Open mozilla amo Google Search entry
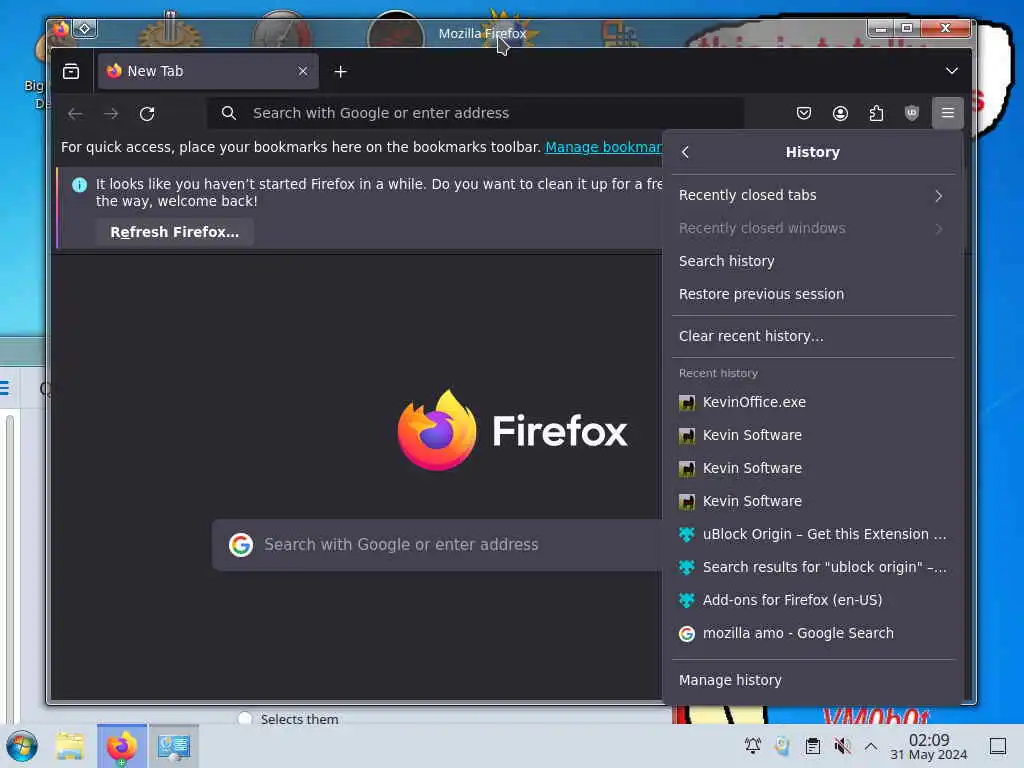This screenshot has width=1024, height=768. pyautogui.click(x=812, y=633)
